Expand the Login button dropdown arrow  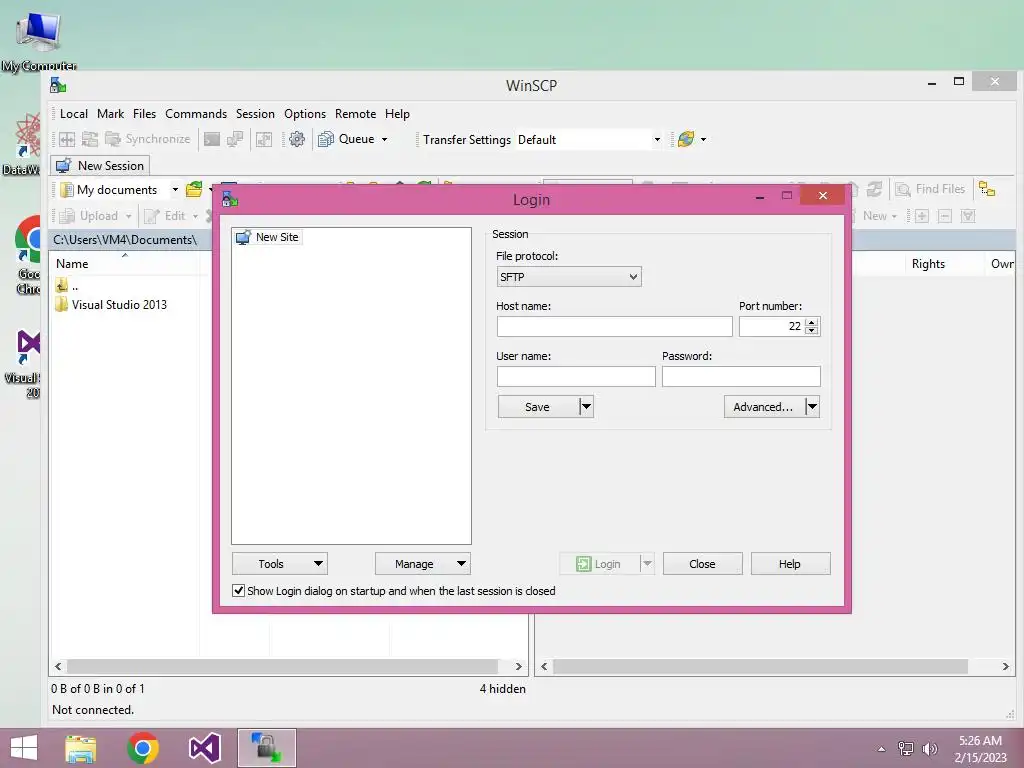click(x=647, y=564)
